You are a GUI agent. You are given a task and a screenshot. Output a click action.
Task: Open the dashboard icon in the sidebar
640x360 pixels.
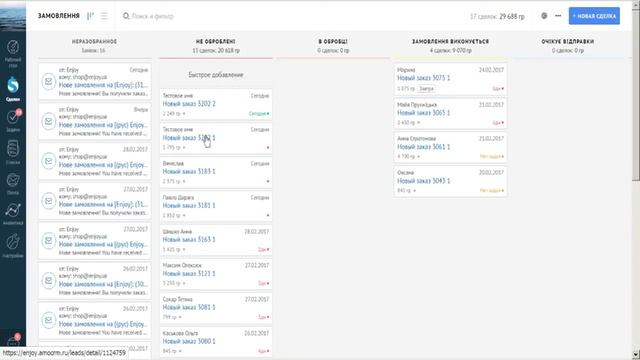click(x=13, y=47)
